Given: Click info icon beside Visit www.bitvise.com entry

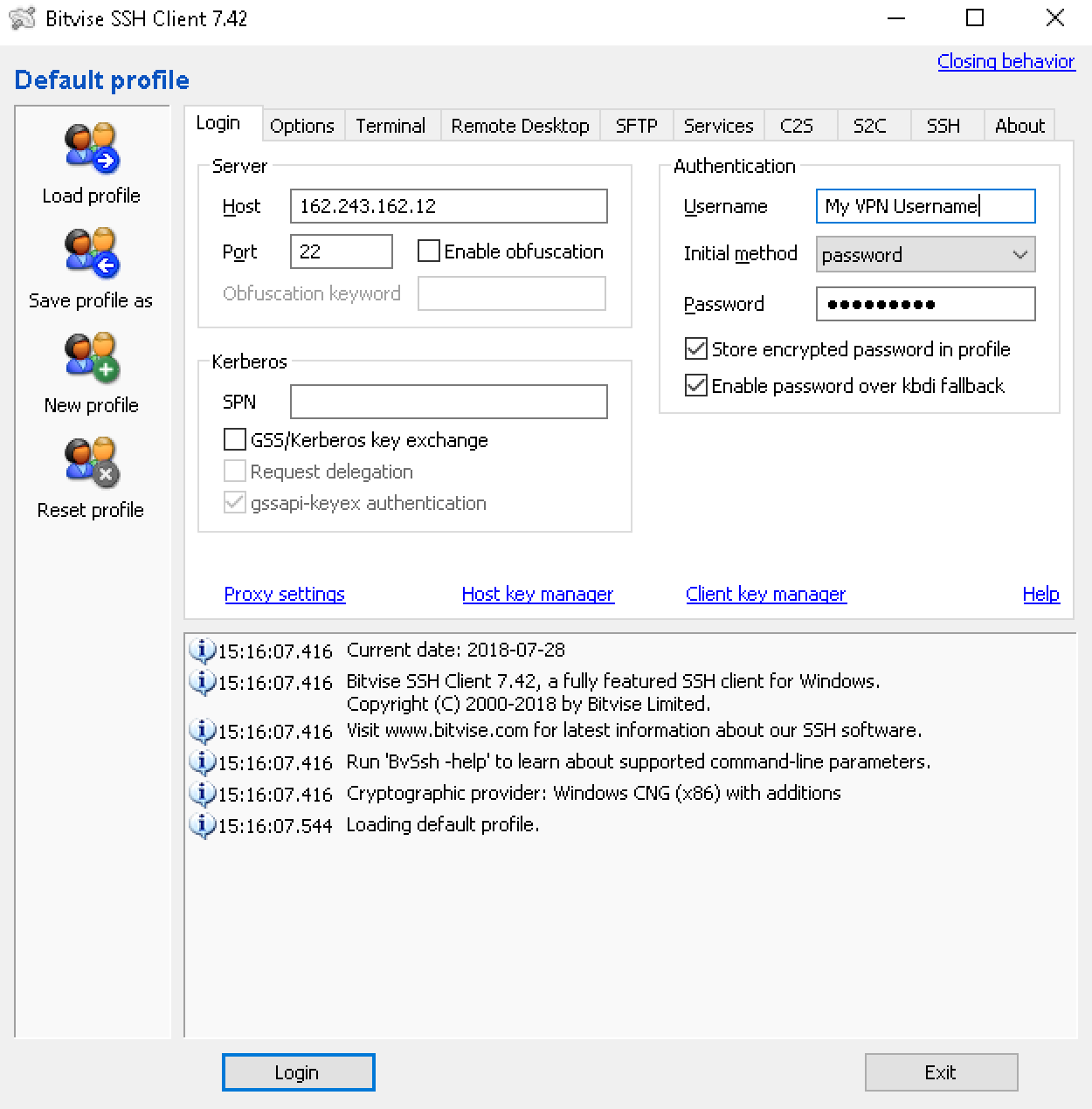Looking at the screenshot, I should 202,731.
